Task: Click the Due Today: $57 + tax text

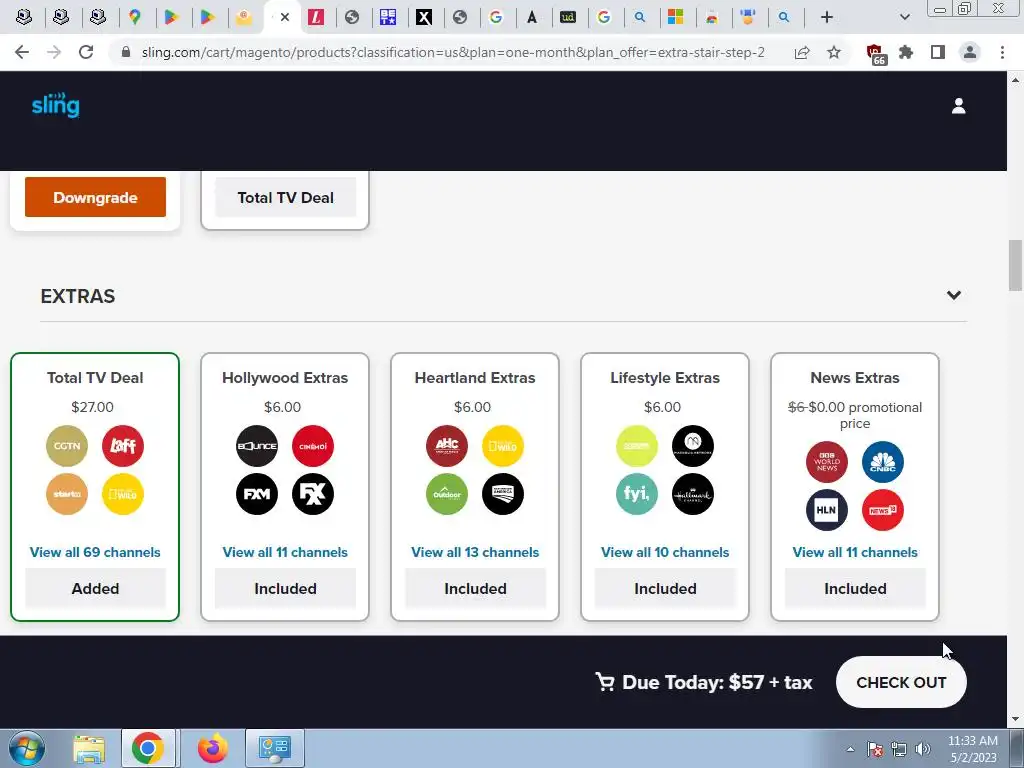Action: coord(717,682)
